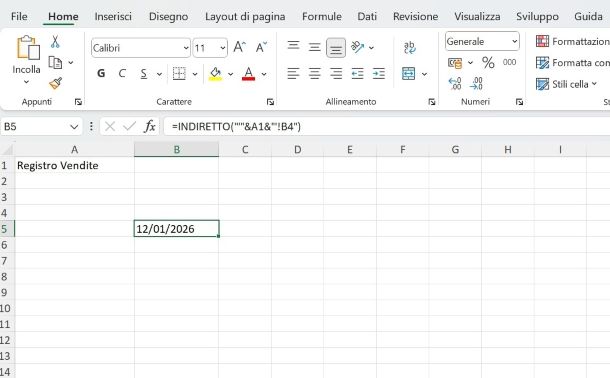Screen dimensions: 610x378
Task: Open currency format dropdown arrow
Action: pos(470,63)
